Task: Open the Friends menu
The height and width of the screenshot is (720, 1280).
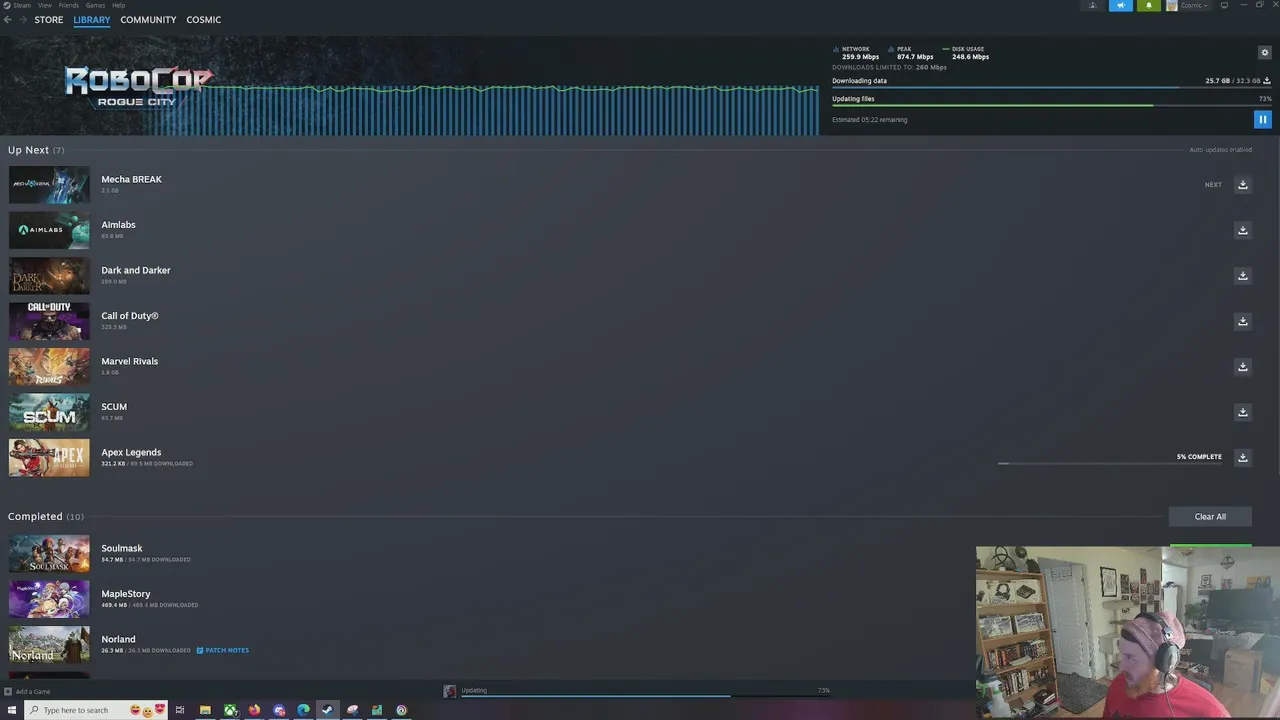Action: (69, 5)
